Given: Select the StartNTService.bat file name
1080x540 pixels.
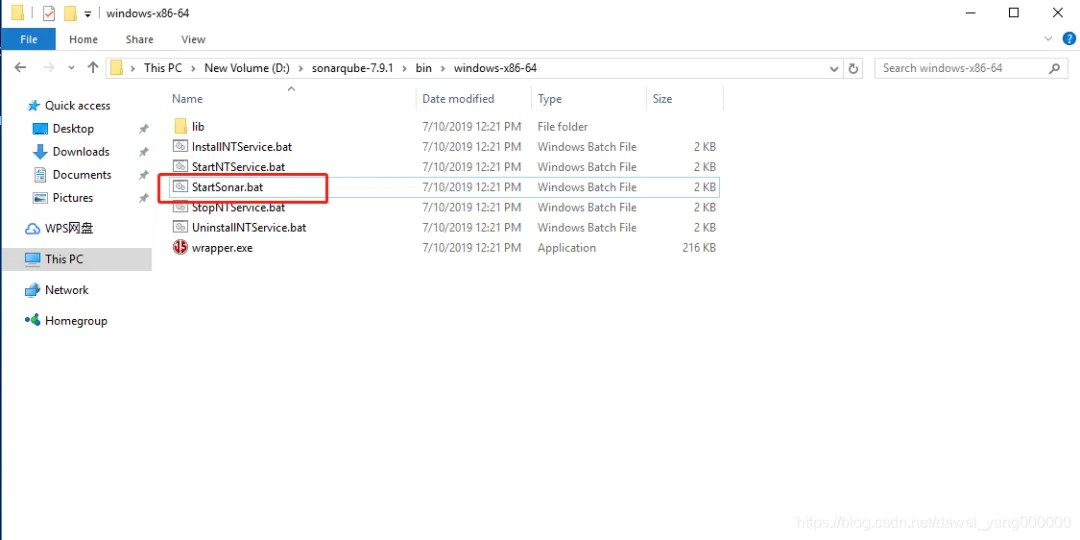Looking at the screenshot, I should (x=238, y=167).
